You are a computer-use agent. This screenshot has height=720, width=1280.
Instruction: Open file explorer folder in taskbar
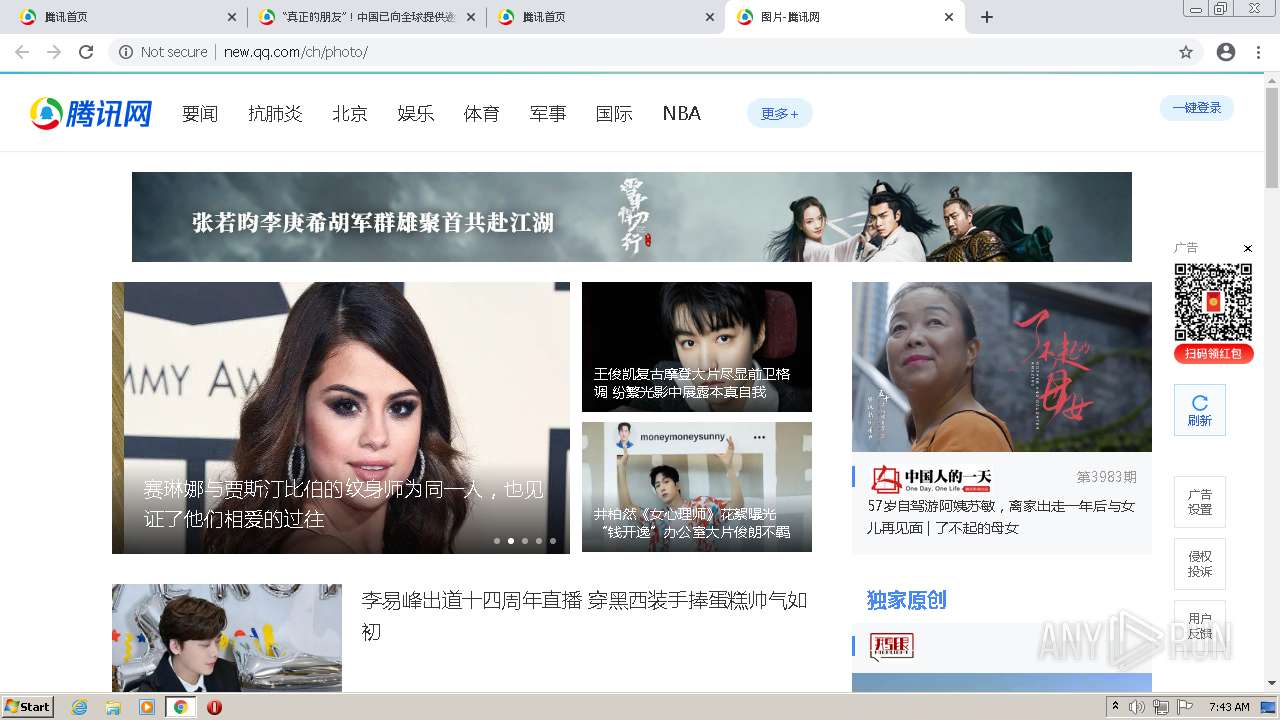[x=113, y=707]
